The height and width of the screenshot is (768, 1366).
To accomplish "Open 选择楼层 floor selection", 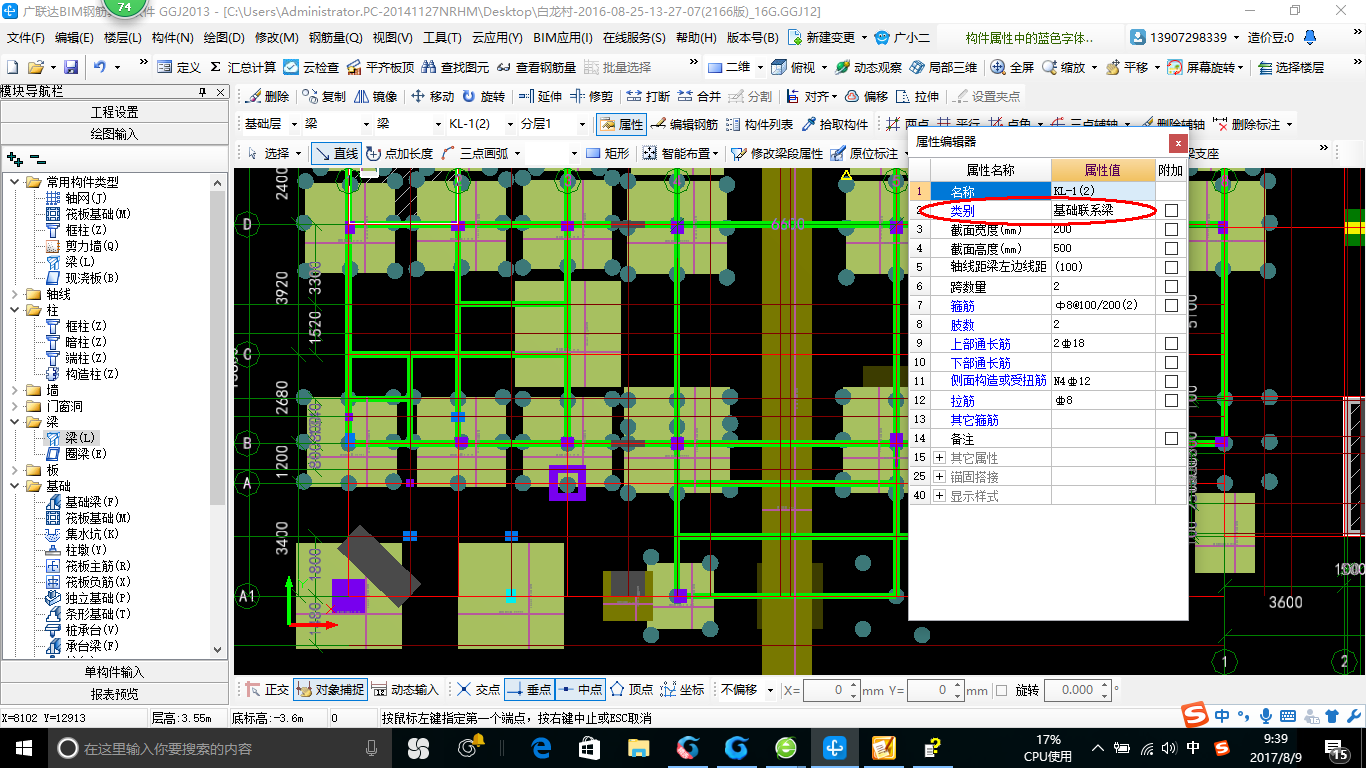I will 1290,67.
